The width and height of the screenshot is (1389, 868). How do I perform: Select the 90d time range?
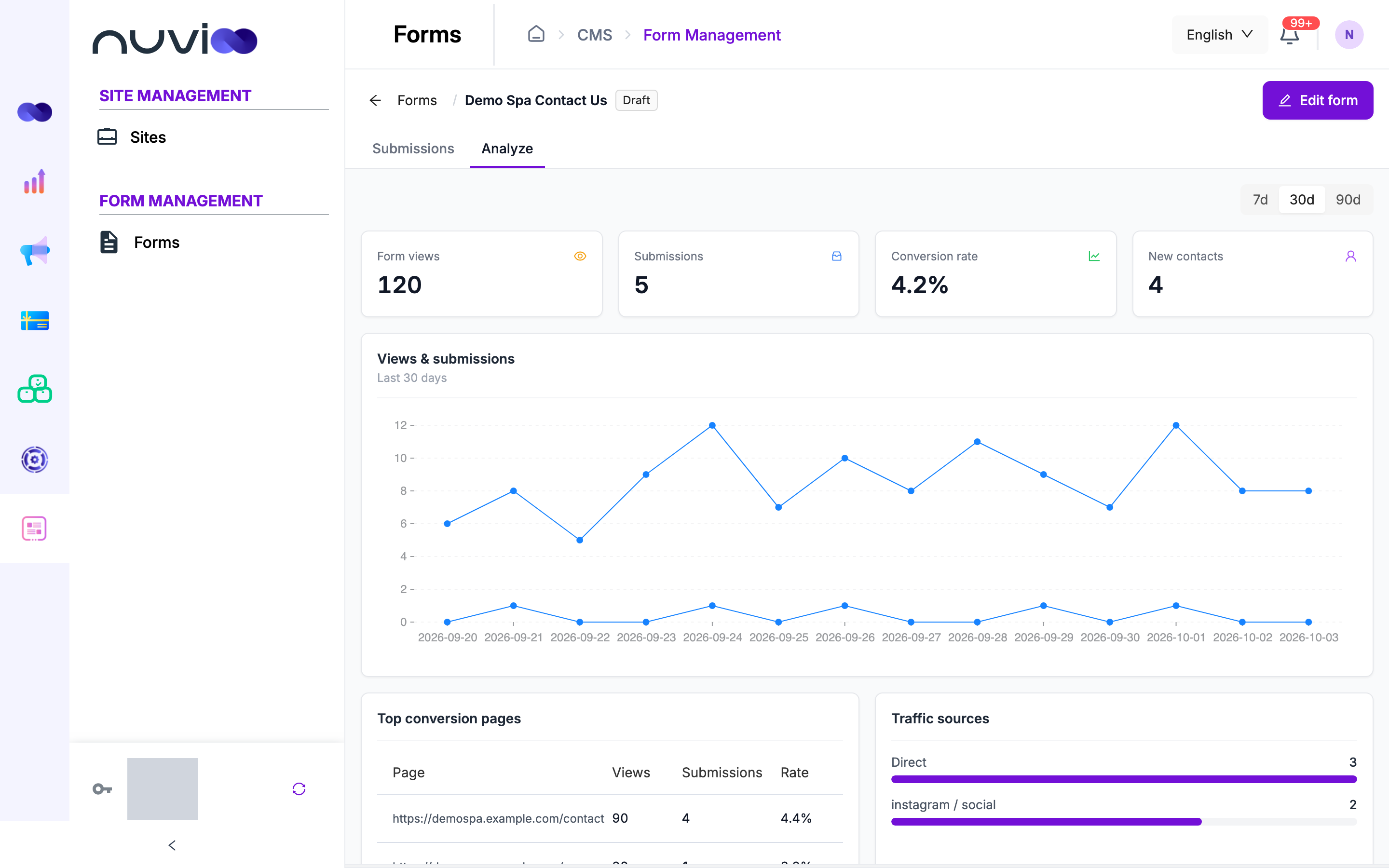[1348, 200]
